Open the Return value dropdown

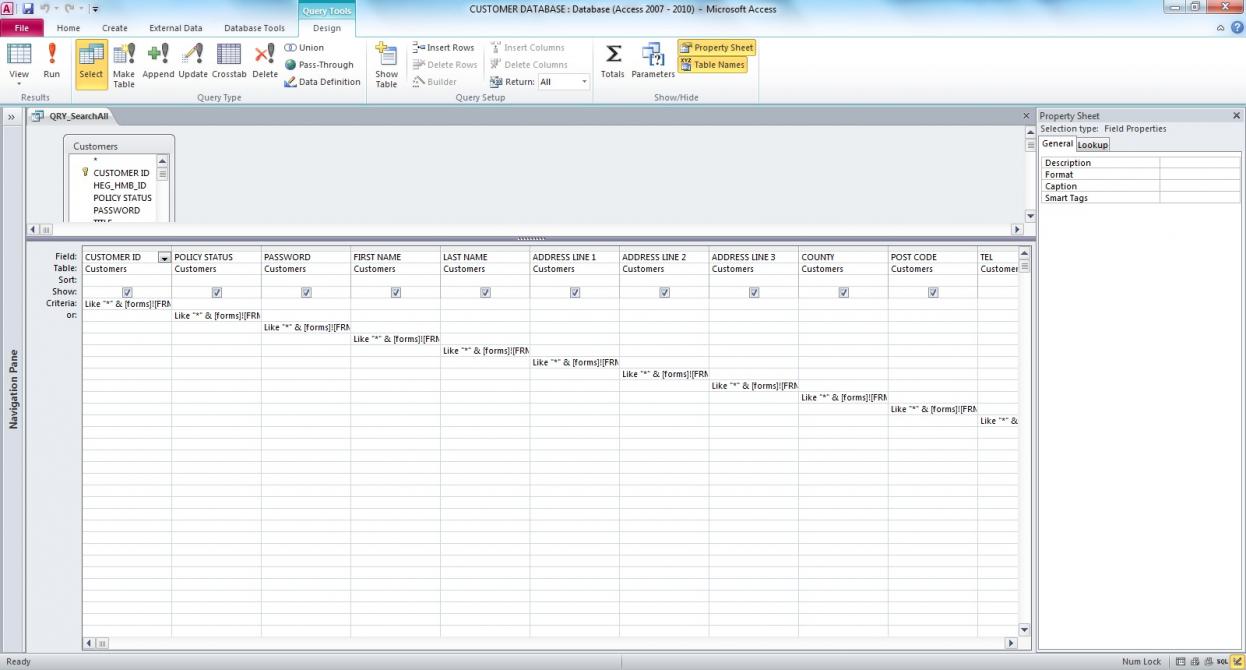[584, 82]
